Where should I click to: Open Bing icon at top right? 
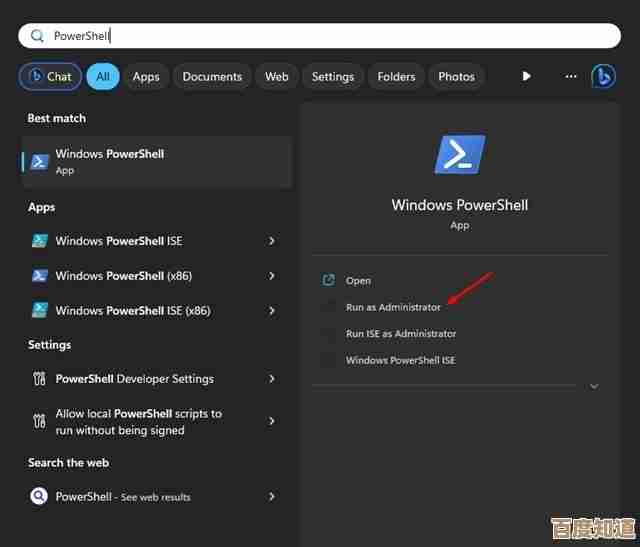point(604,76)
